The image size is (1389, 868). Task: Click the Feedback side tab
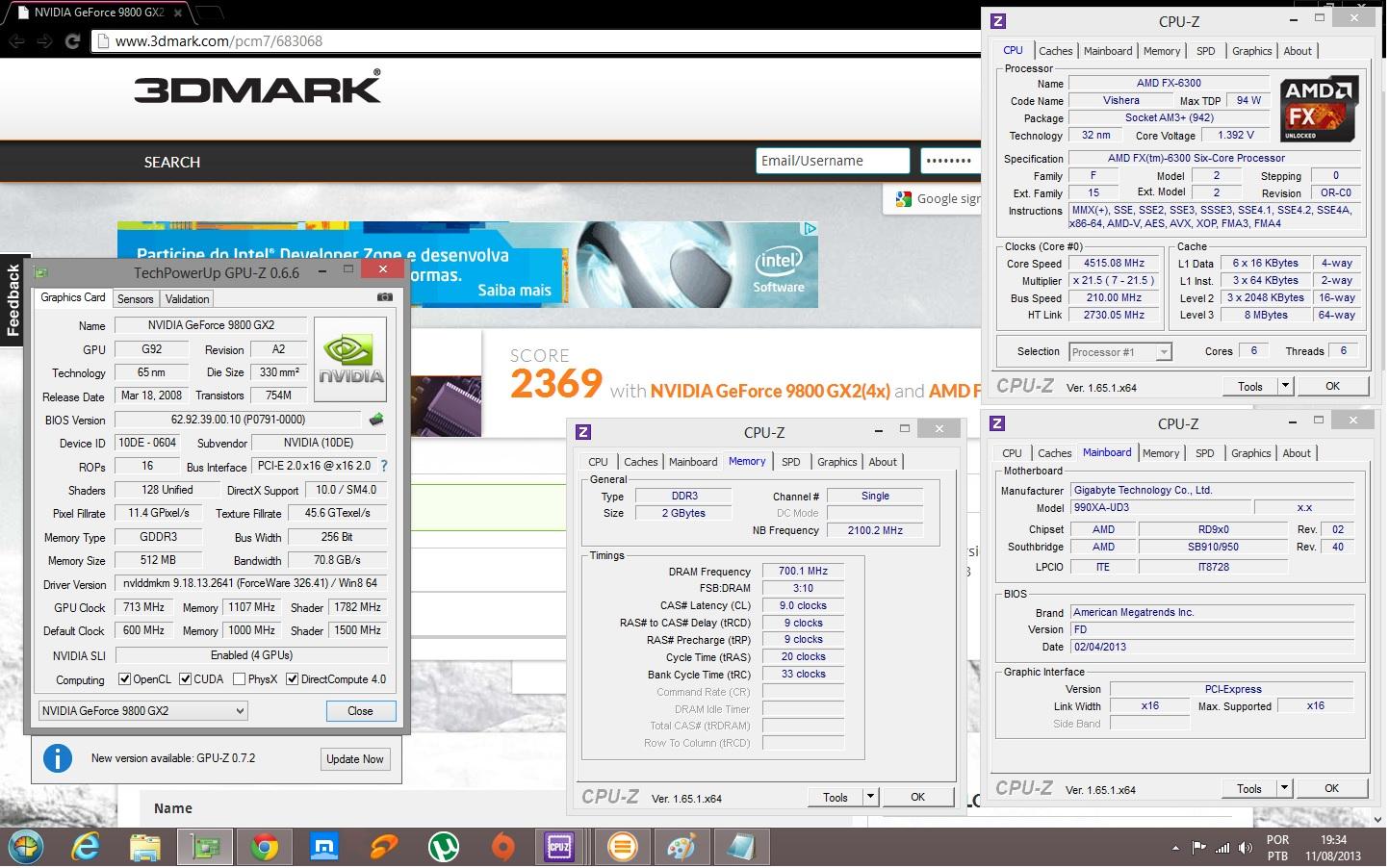13,300
